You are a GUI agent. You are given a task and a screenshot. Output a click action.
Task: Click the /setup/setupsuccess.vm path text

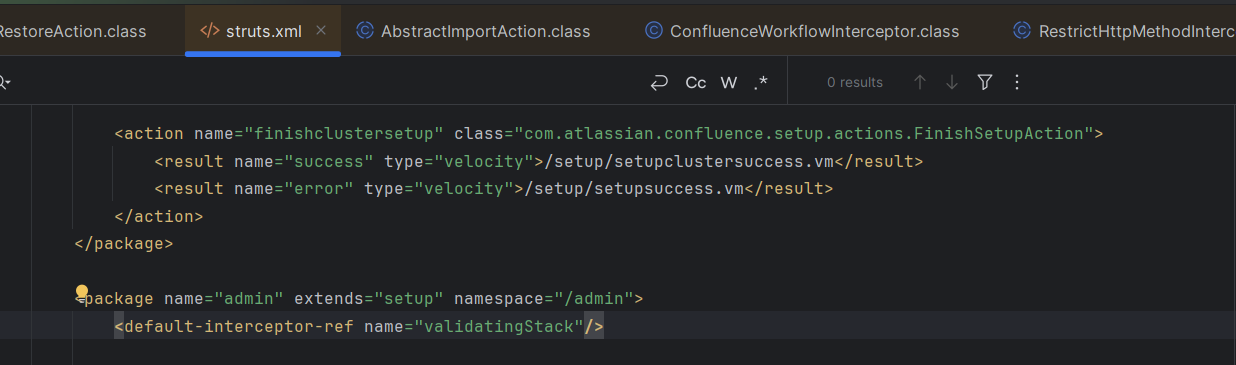[634, 188]
